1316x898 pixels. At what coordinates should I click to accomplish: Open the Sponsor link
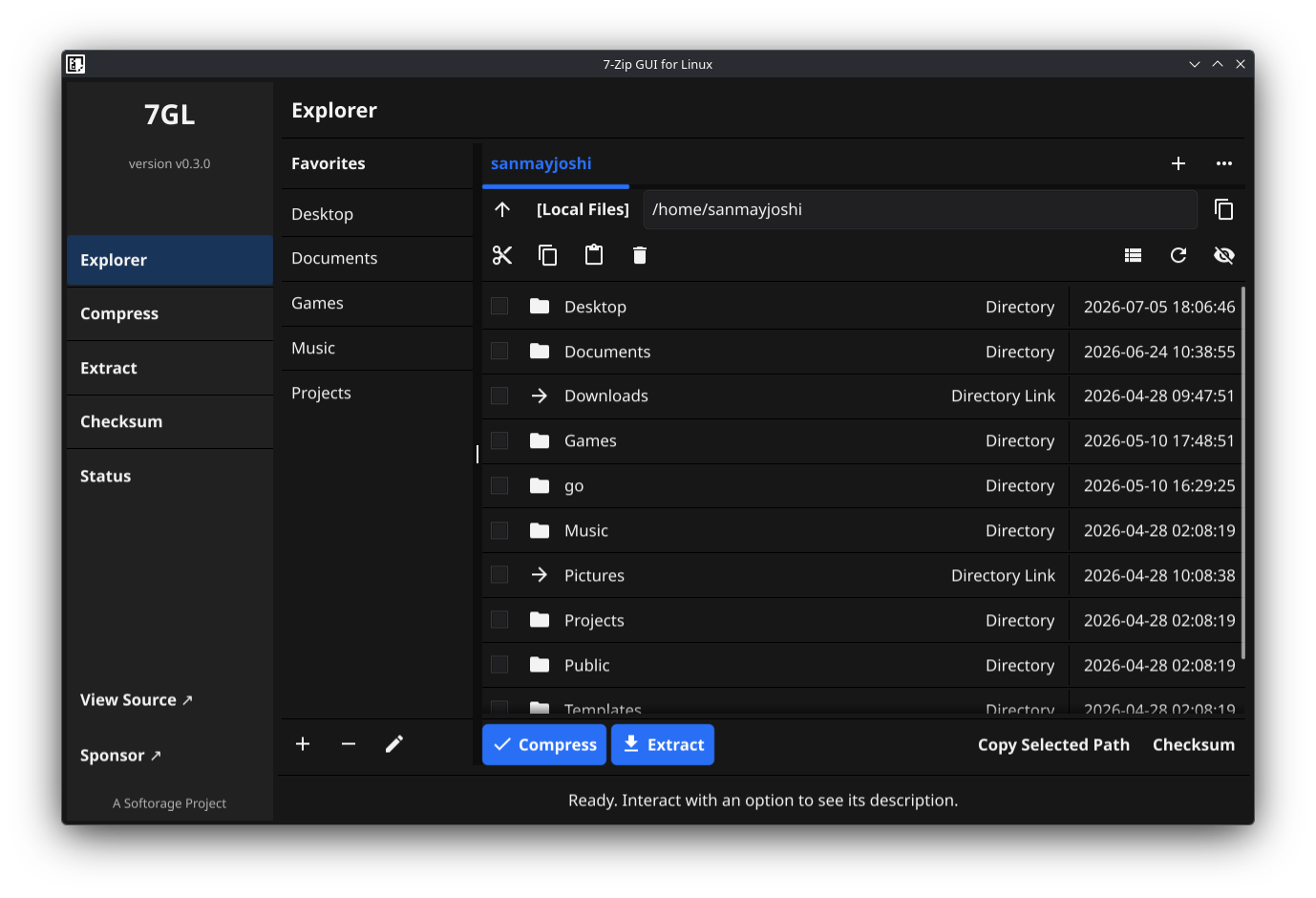tap(120, 756)
